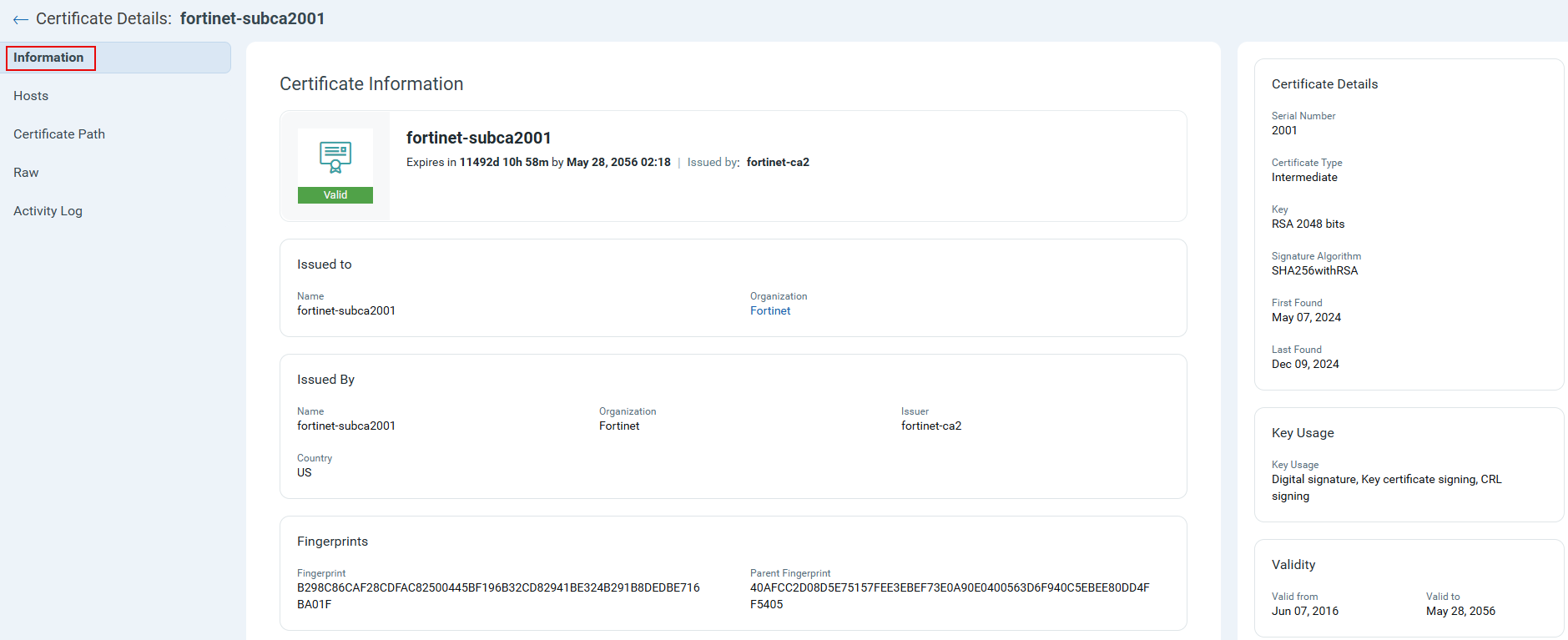View the Raw certificate tab
The height and width of the screenshot is (640, 1568).
pyautogui.click(x=26, y=173)
